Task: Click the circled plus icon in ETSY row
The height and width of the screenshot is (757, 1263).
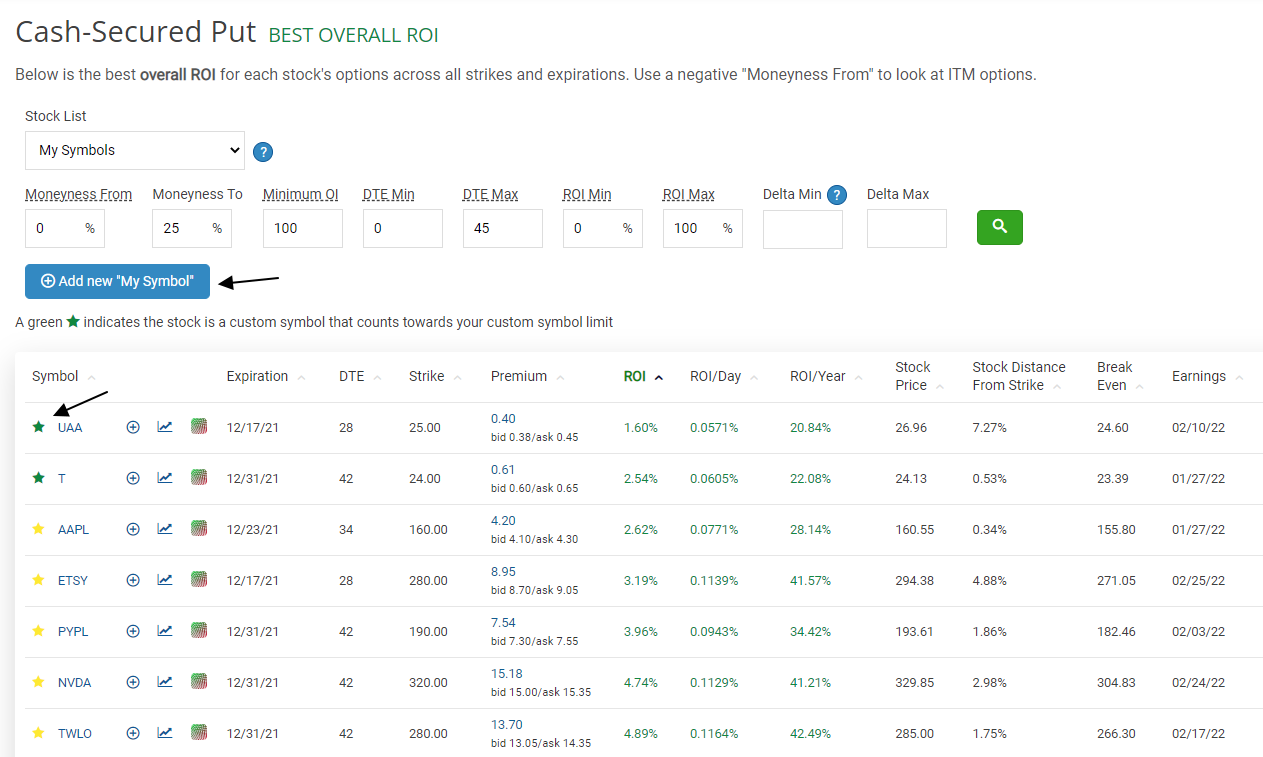Action: 133,580
